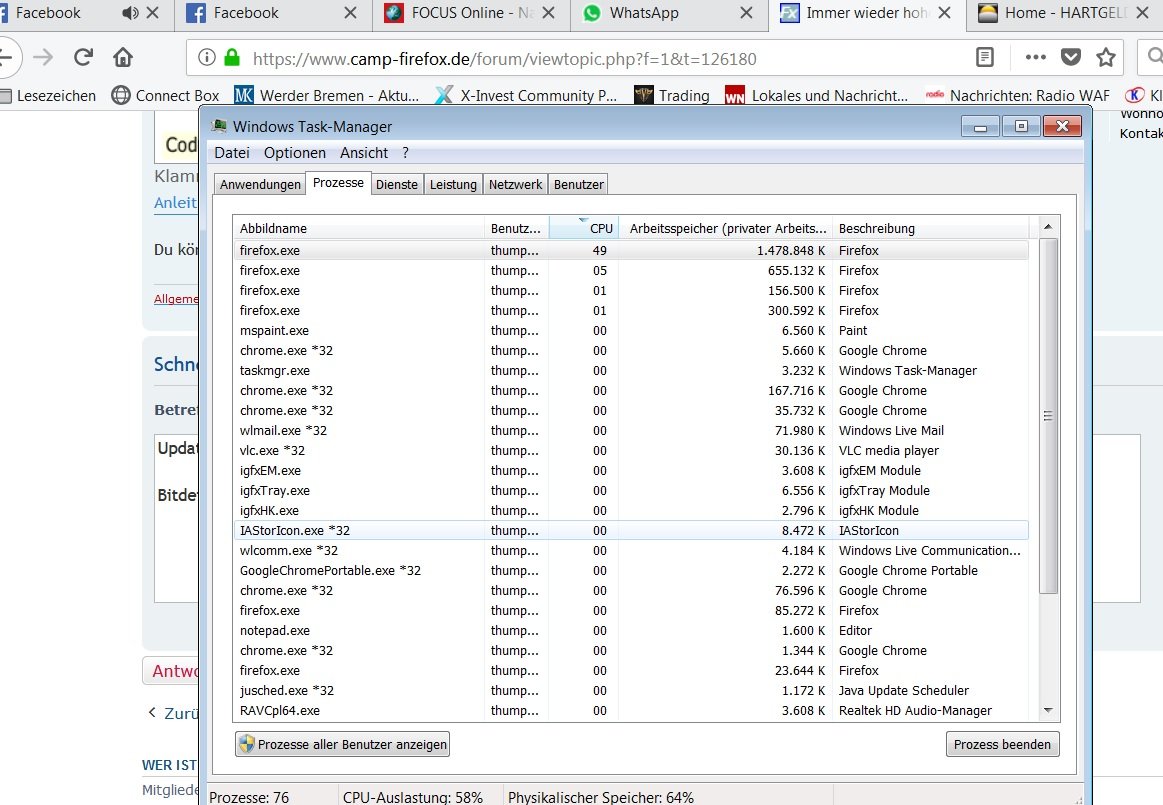1163x805 pixels.
Task: Click the bookmark star icon
Action: coord(1105,57)
